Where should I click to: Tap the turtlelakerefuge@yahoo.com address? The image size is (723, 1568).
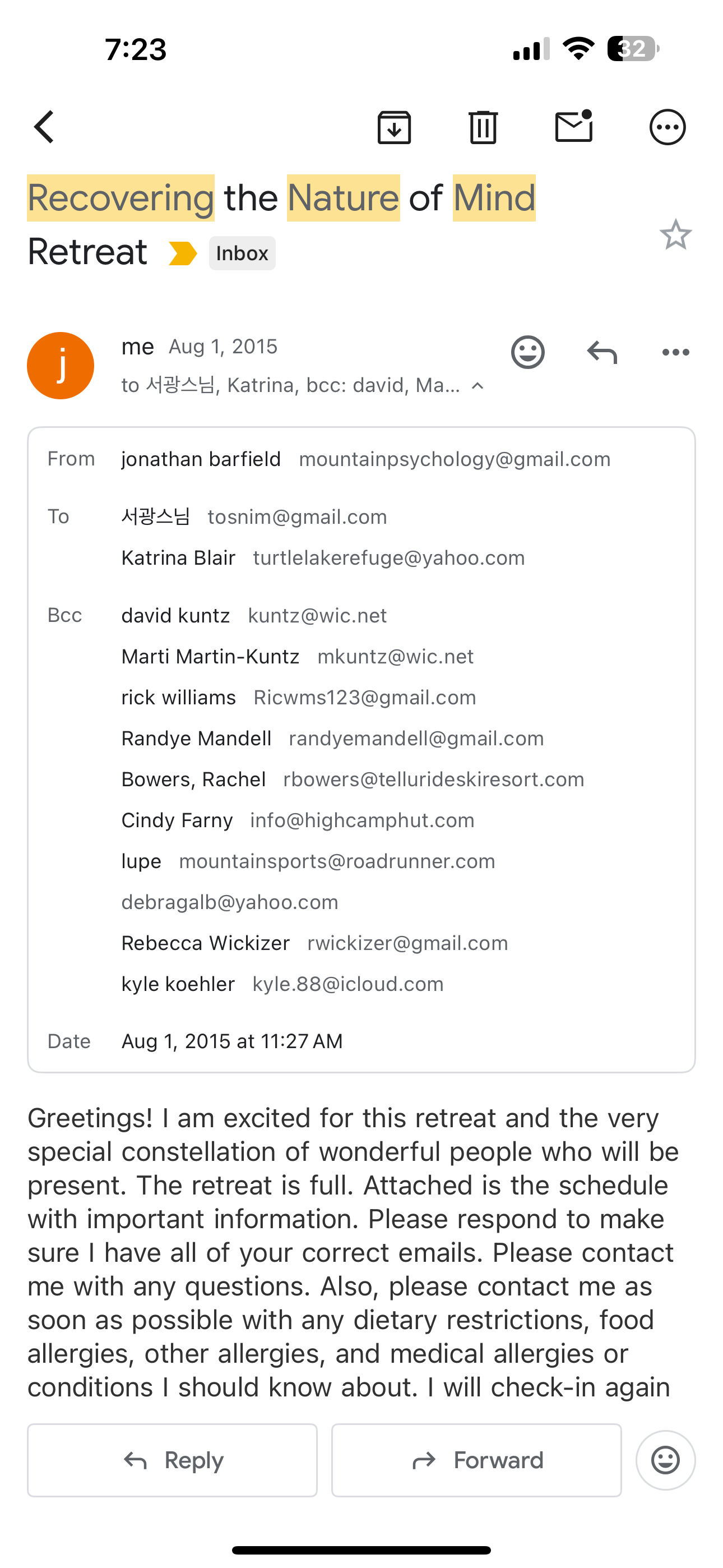(x=388, y=557)
